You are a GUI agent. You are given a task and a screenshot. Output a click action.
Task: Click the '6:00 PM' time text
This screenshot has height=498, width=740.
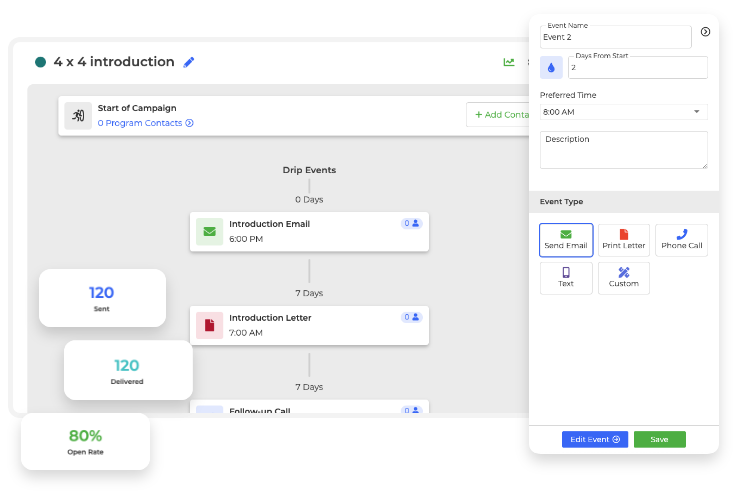pos(246,239)
